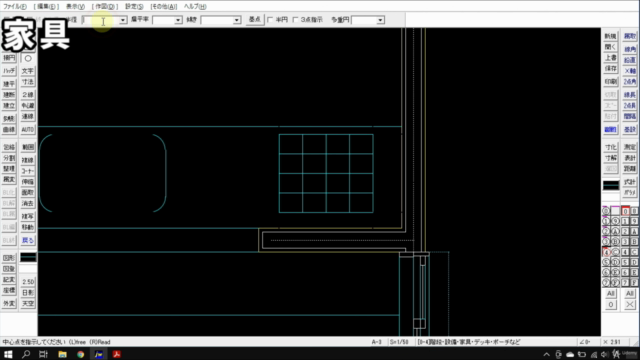Screen dimensions: 640x360
Task: Select the 文字 text tool
Action: click(28, 71)
